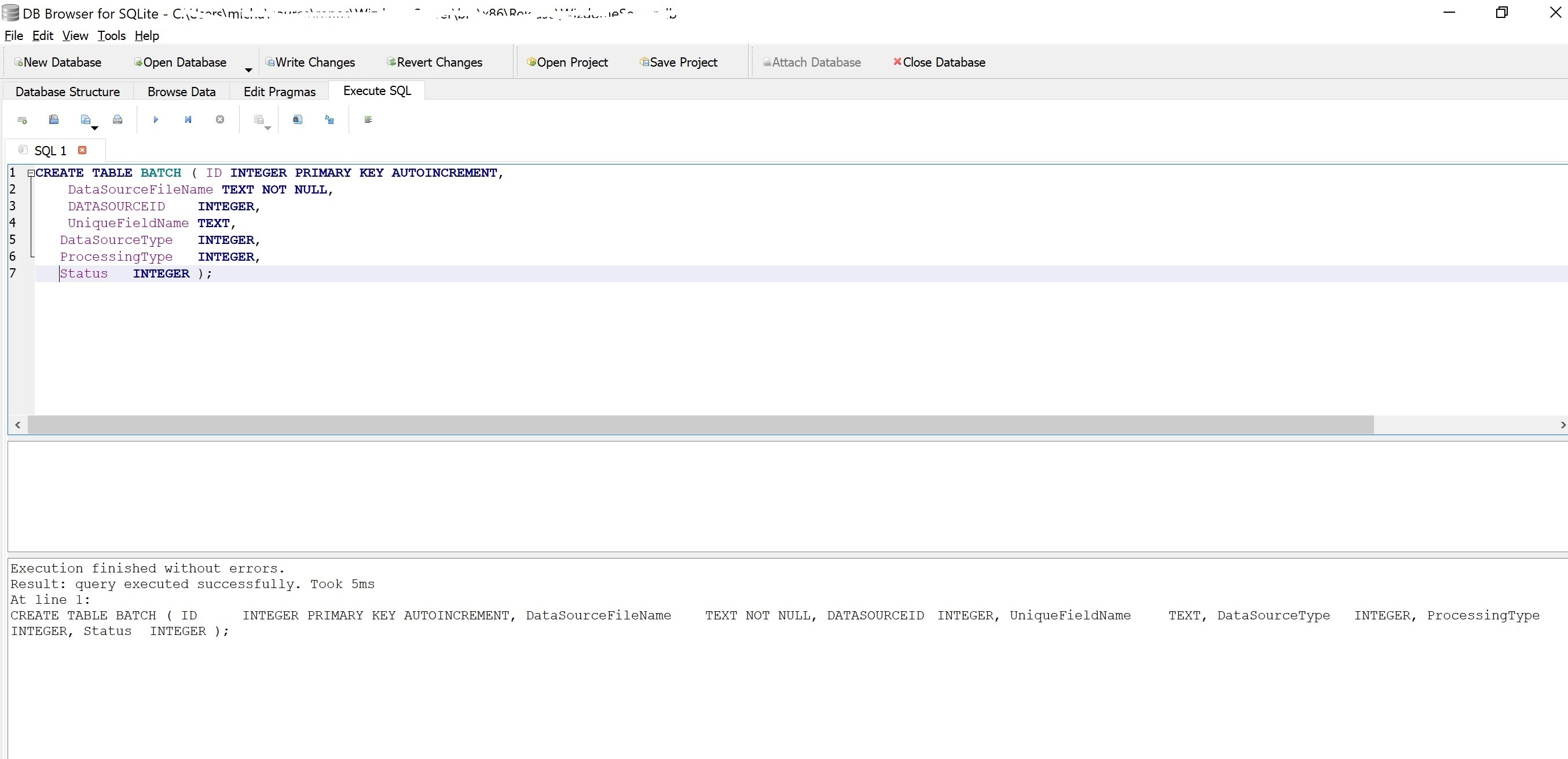The image size is (1568, 759).
Task: Click the horizontal scrollbar thumb in editor
Action: 701,425
